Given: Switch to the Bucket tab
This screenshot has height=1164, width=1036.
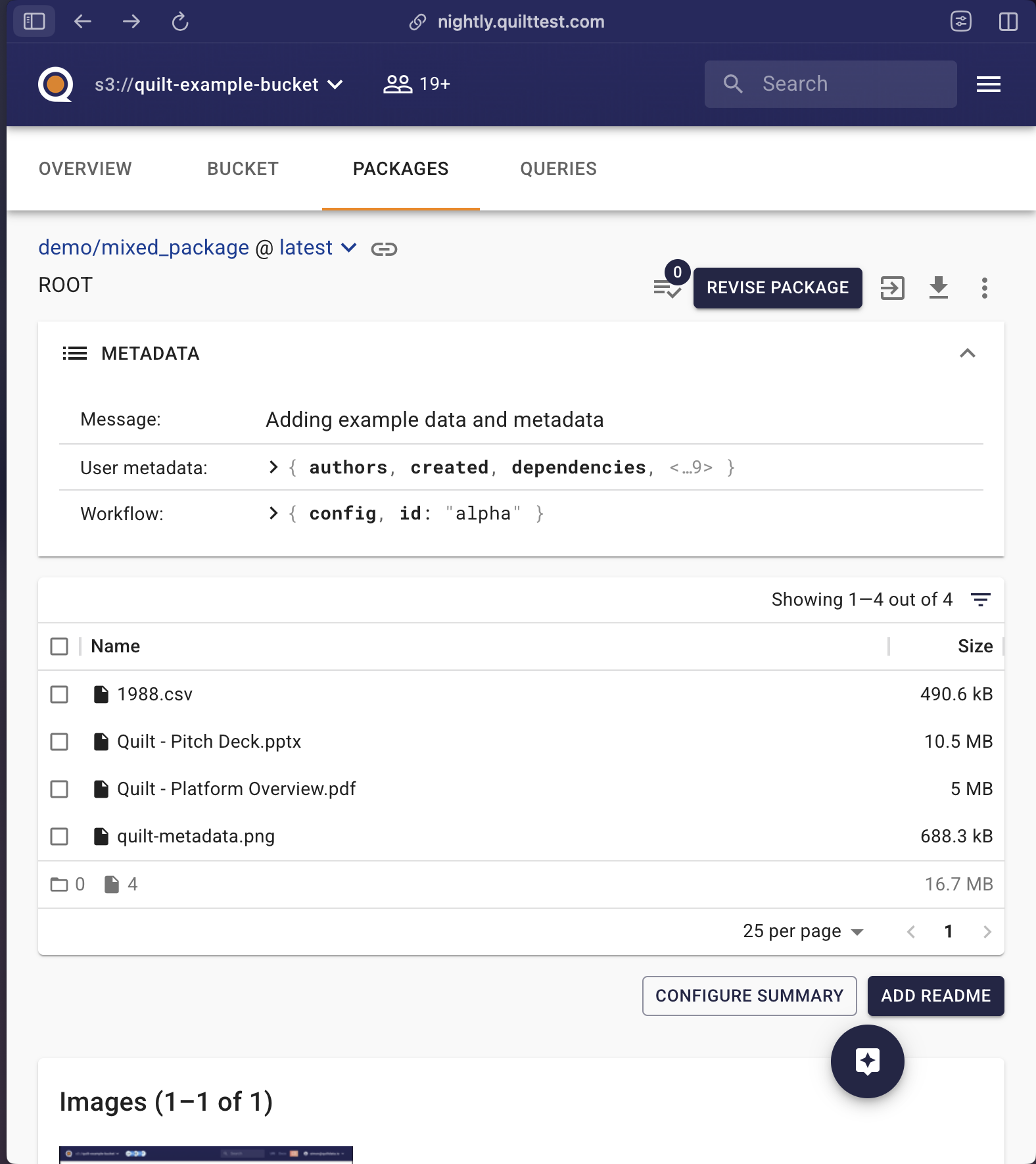Looking at the screenshot, I should coord(243,169).
